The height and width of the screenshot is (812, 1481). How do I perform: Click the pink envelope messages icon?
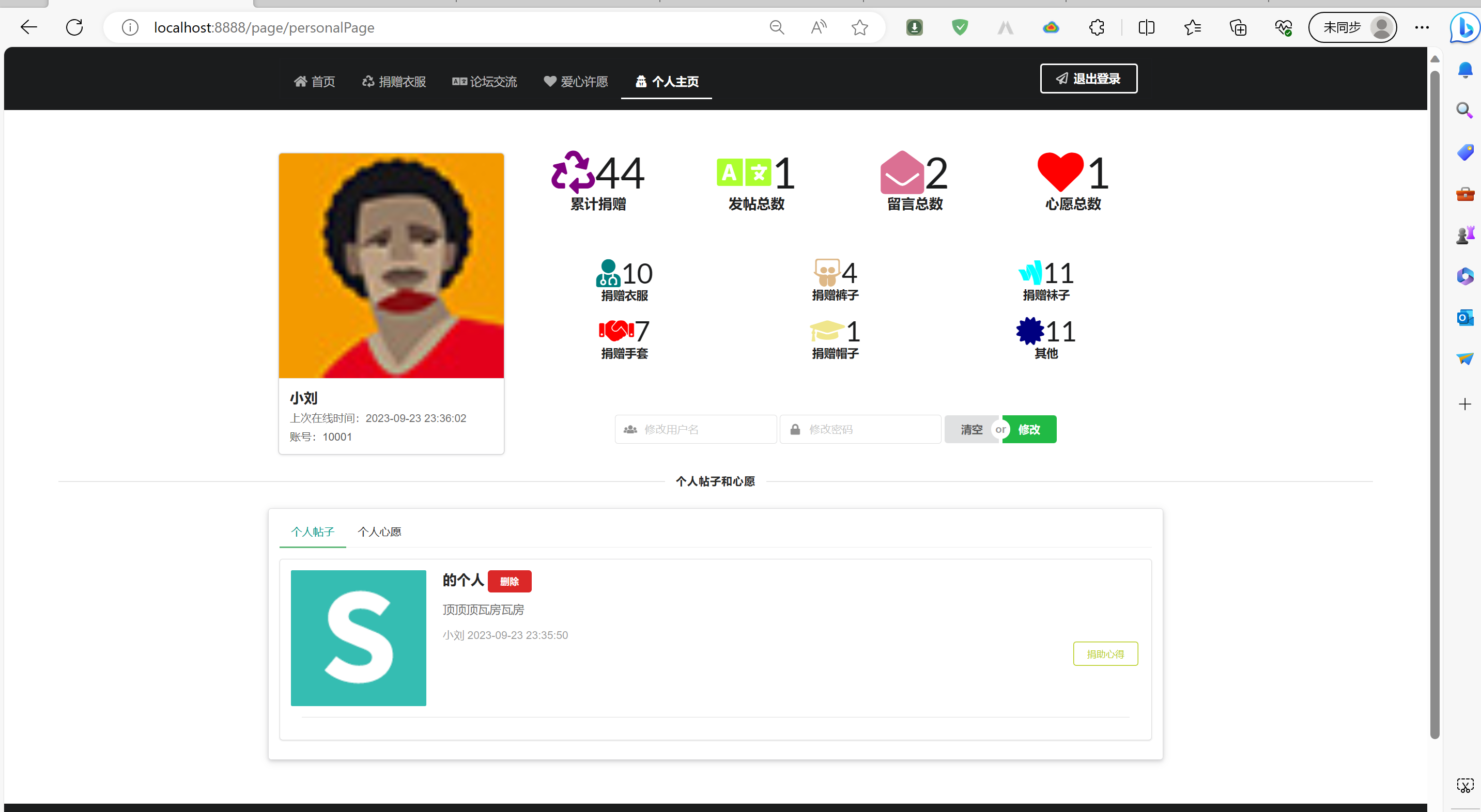tap(902, 173)
